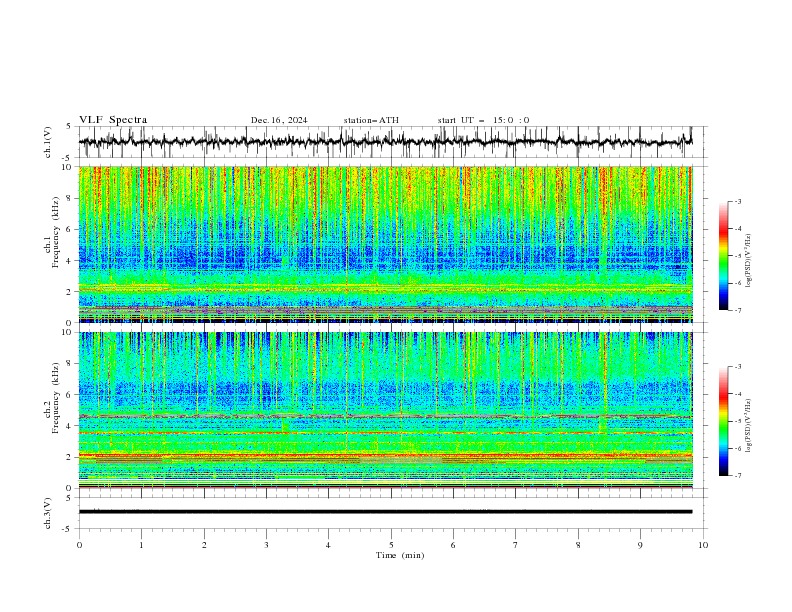This screenshot has height=612, width=792.
Task: Click inside the ch.1 frequency spectrogram
Action: (386, 244)
